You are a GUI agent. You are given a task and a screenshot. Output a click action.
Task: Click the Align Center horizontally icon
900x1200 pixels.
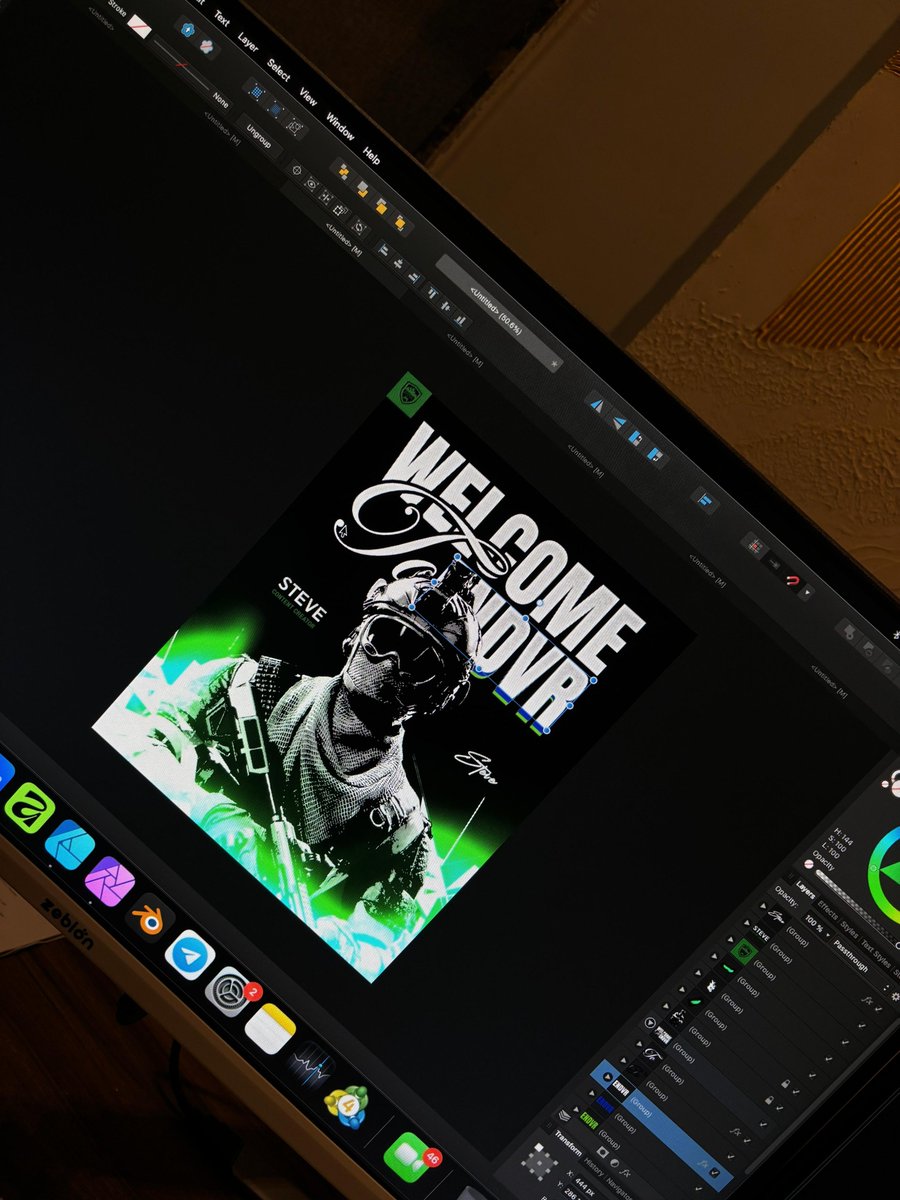[399, 263]
